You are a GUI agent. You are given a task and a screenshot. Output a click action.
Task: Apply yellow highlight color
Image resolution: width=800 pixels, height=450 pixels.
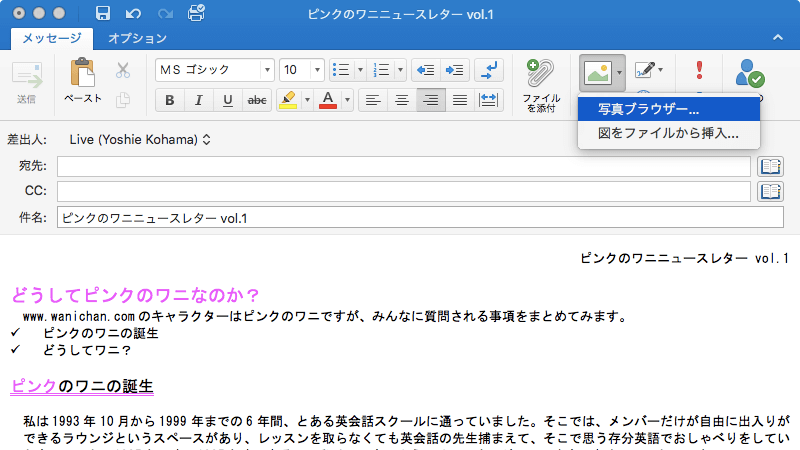coord(288,100)
